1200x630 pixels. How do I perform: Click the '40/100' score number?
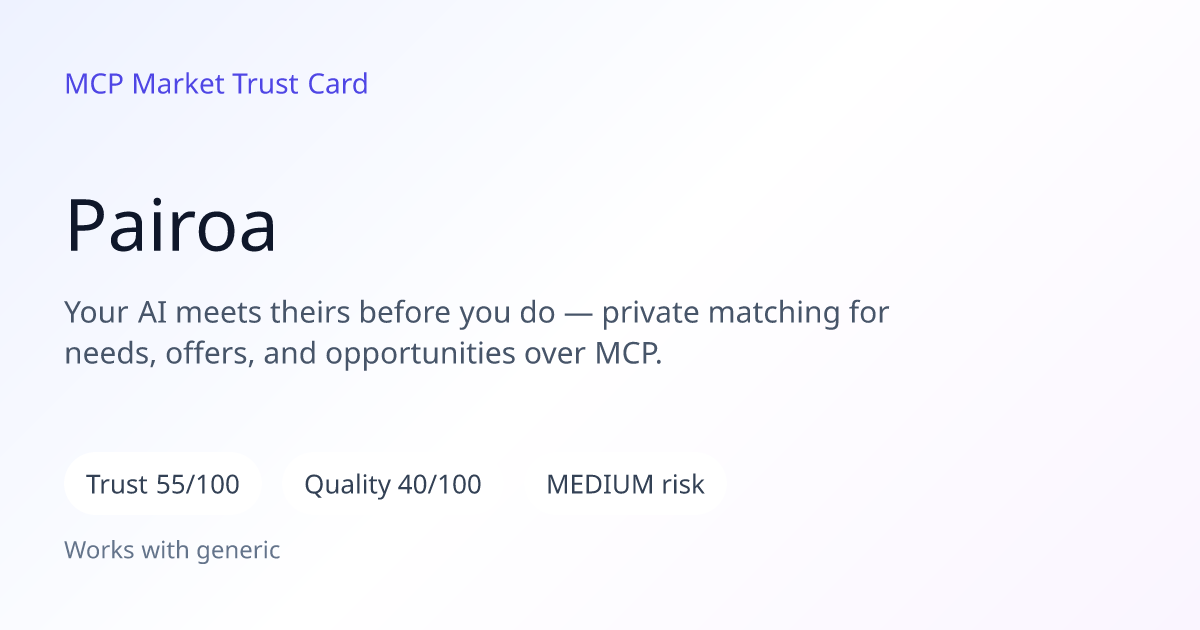point(439,485)
